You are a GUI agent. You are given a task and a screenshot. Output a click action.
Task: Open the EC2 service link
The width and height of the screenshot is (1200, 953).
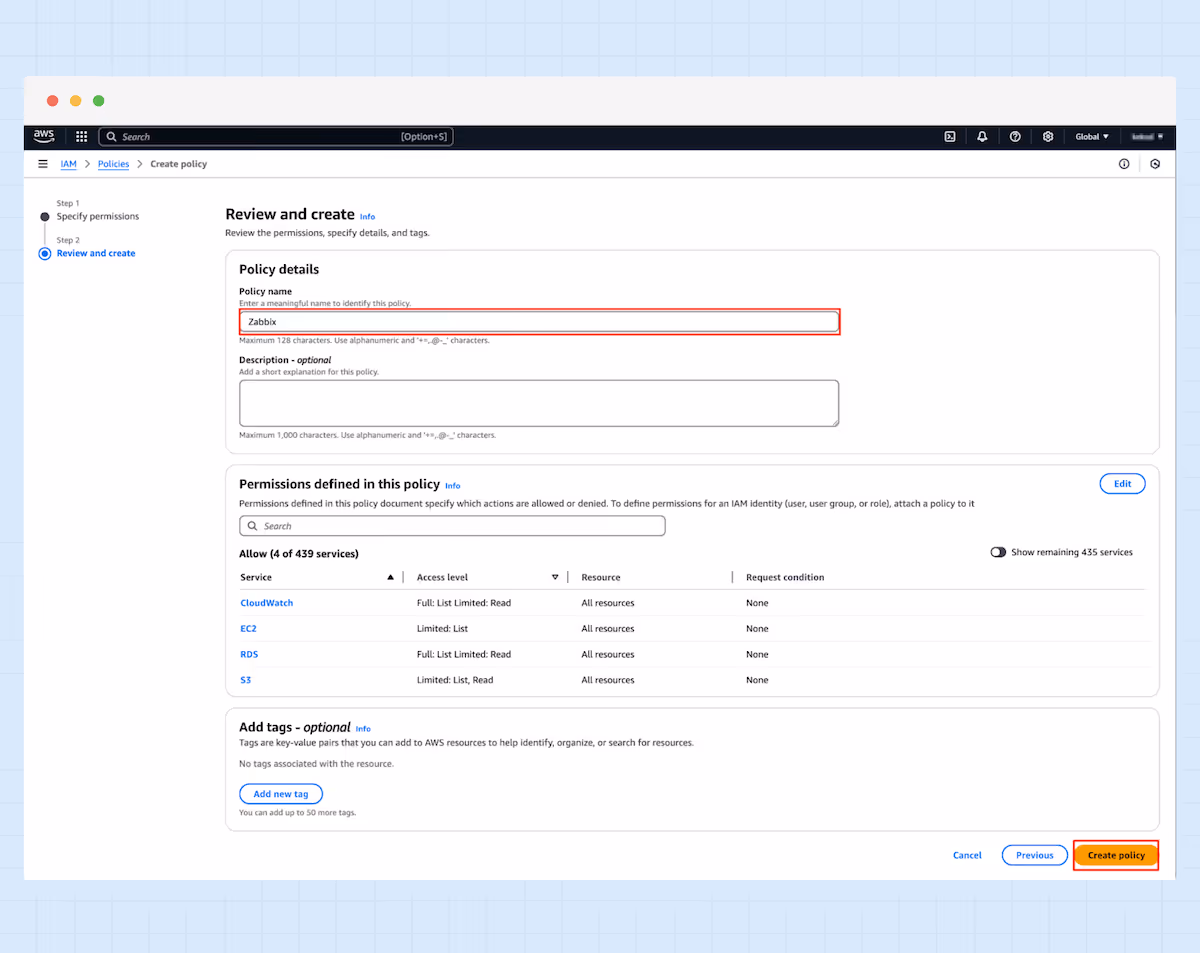(249, 629)
